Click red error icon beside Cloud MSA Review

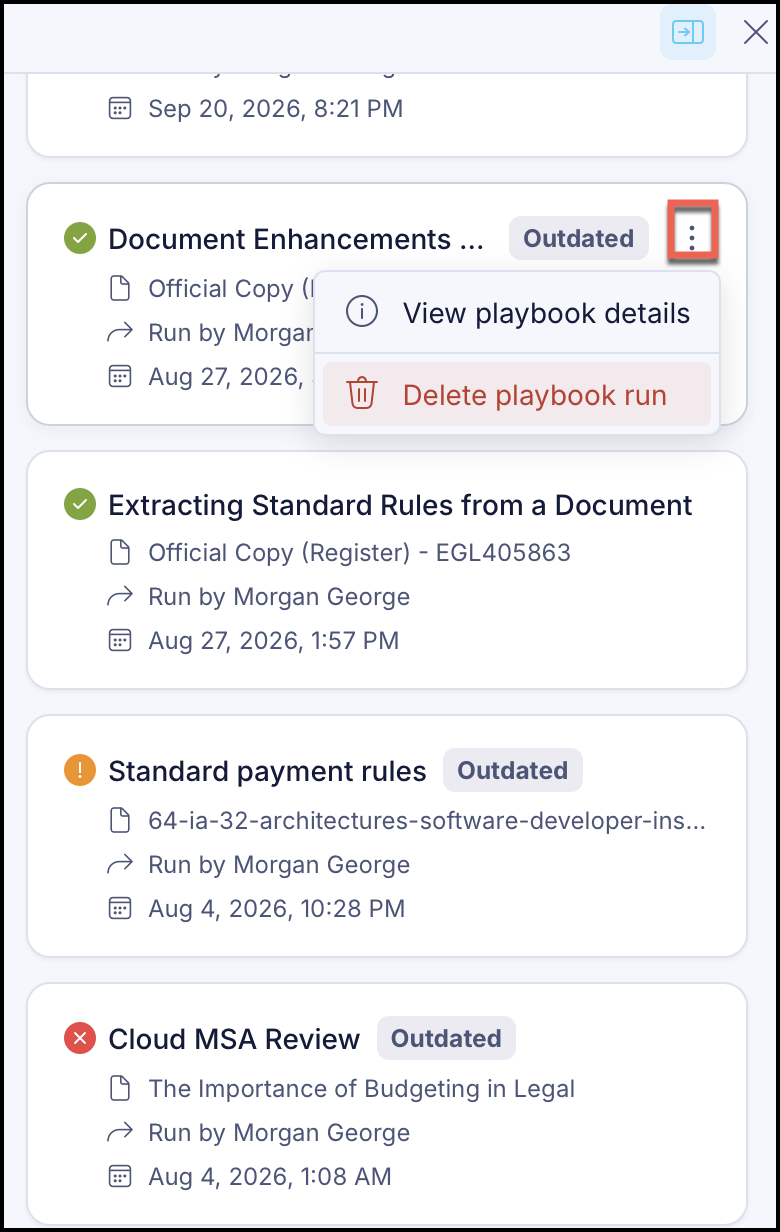(79, 1038)
